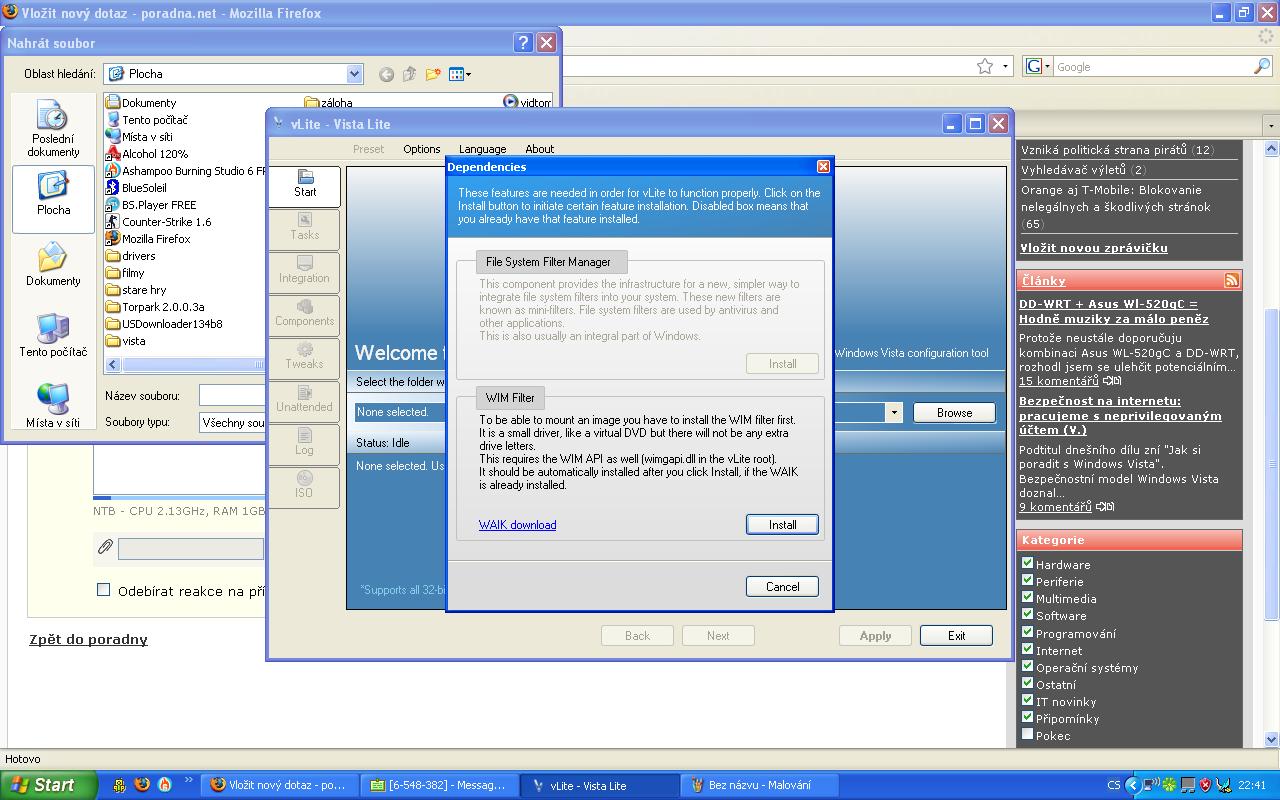Check the Odebírat reakce checkbox
Image resolution: width=1280 pixels, height=800 pixels.
[x=103, y=590]
